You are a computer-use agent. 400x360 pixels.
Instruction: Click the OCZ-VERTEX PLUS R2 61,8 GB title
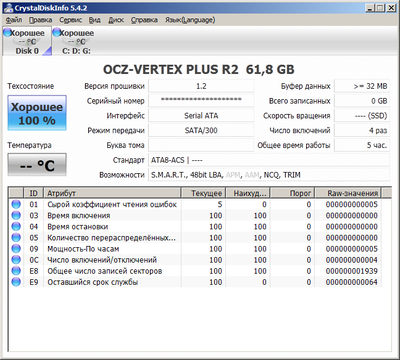(199, 70)
